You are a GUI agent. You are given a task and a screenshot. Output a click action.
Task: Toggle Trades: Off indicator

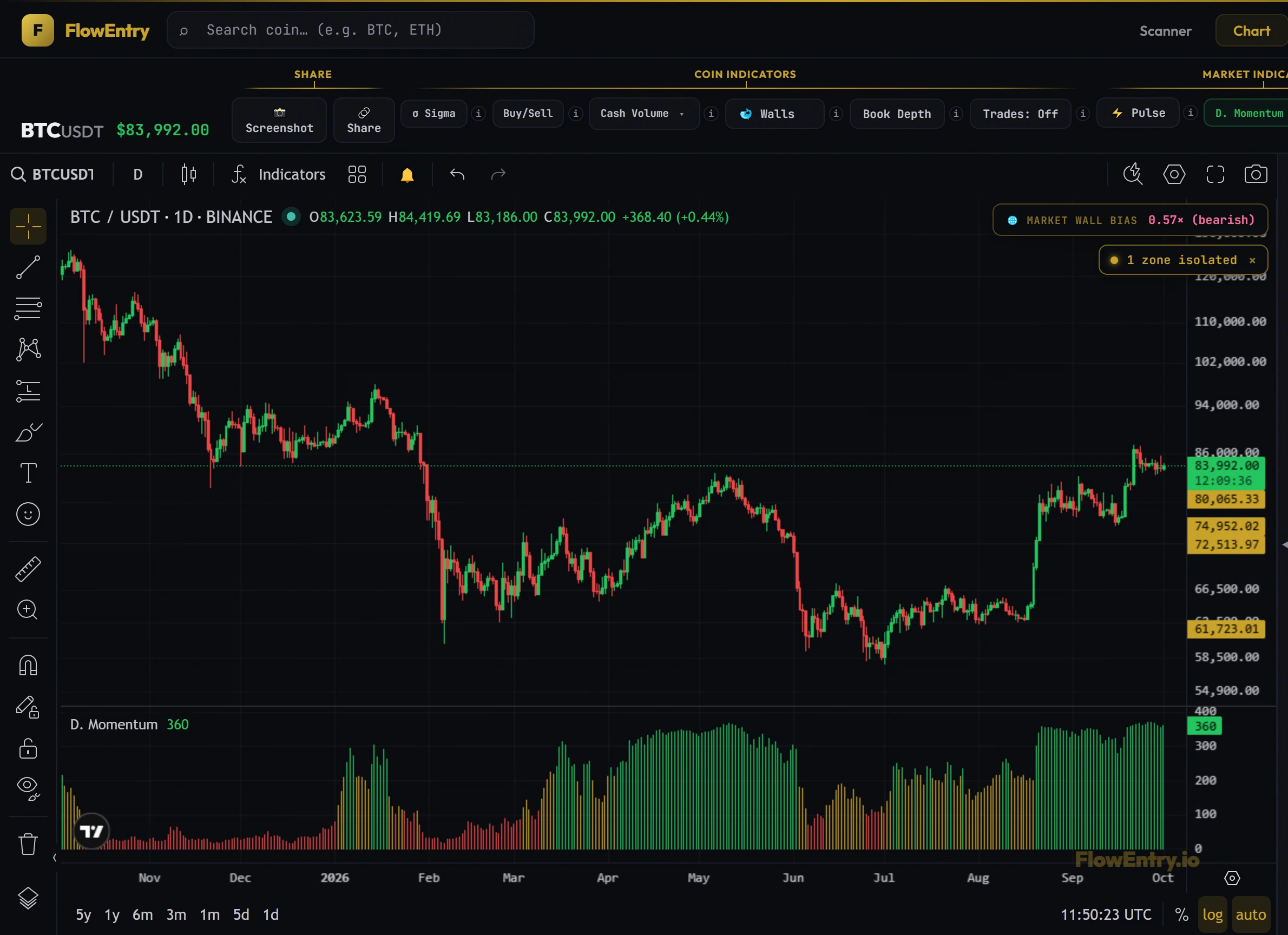(x=1020, y=114)
